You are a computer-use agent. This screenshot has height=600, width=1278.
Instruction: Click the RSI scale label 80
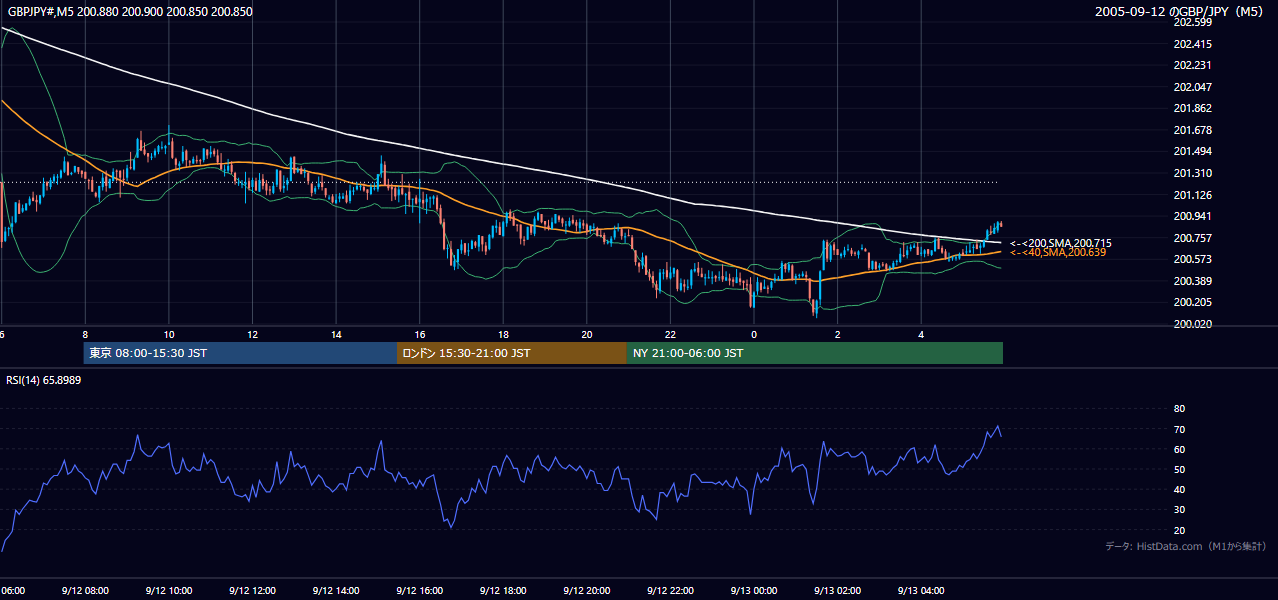pos(1179,409)
